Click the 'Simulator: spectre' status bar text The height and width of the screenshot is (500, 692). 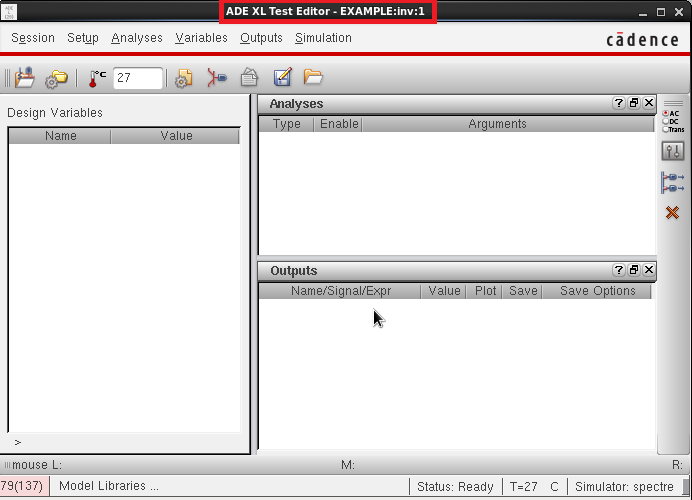pos(624,487)
